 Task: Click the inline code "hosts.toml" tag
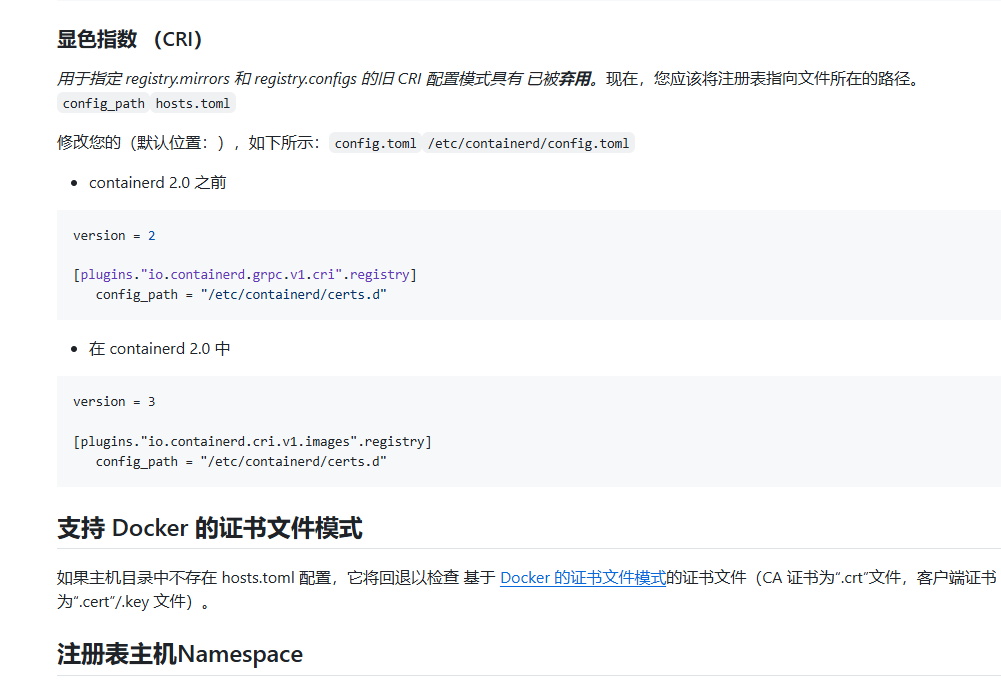coord(193,103)
